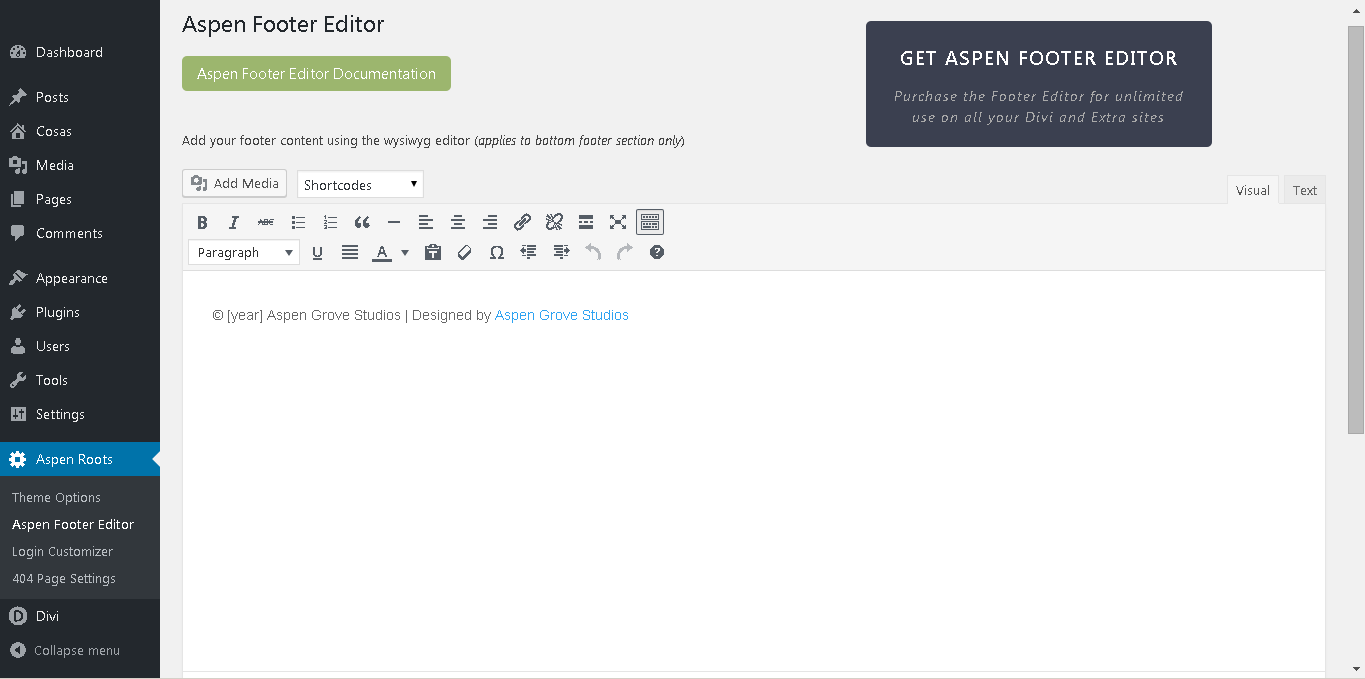
Task: Open the Users menu
Action: tap(80, 346)
